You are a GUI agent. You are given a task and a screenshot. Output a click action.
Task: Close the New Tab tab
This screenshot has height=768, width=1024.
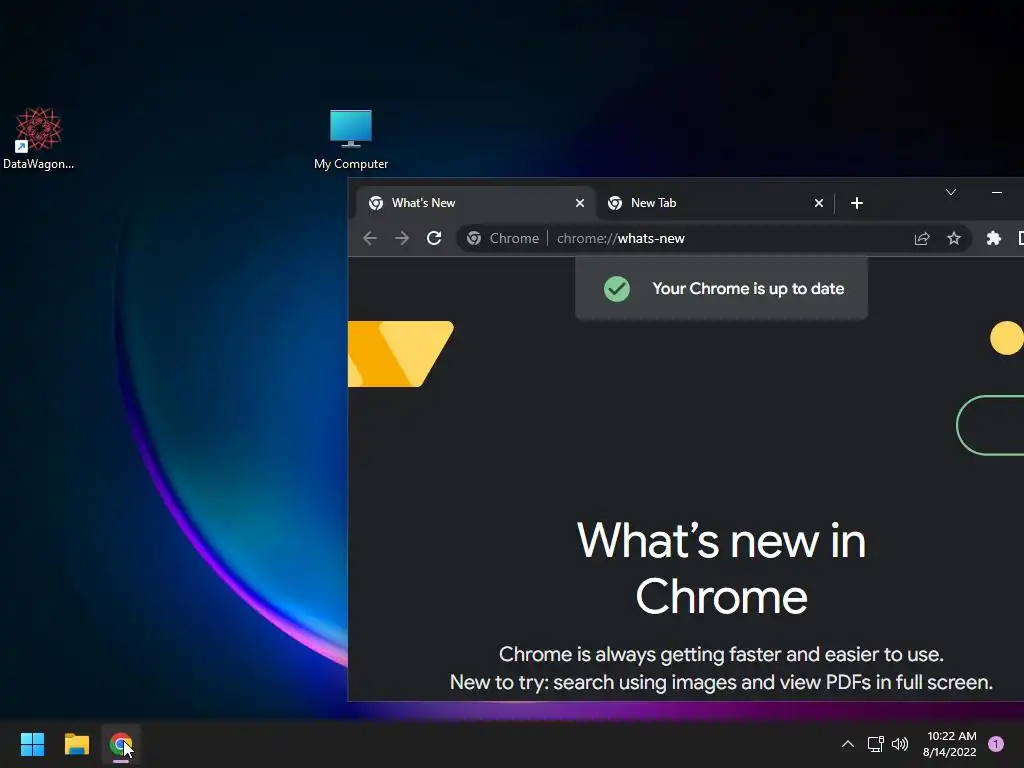point(818,203)
